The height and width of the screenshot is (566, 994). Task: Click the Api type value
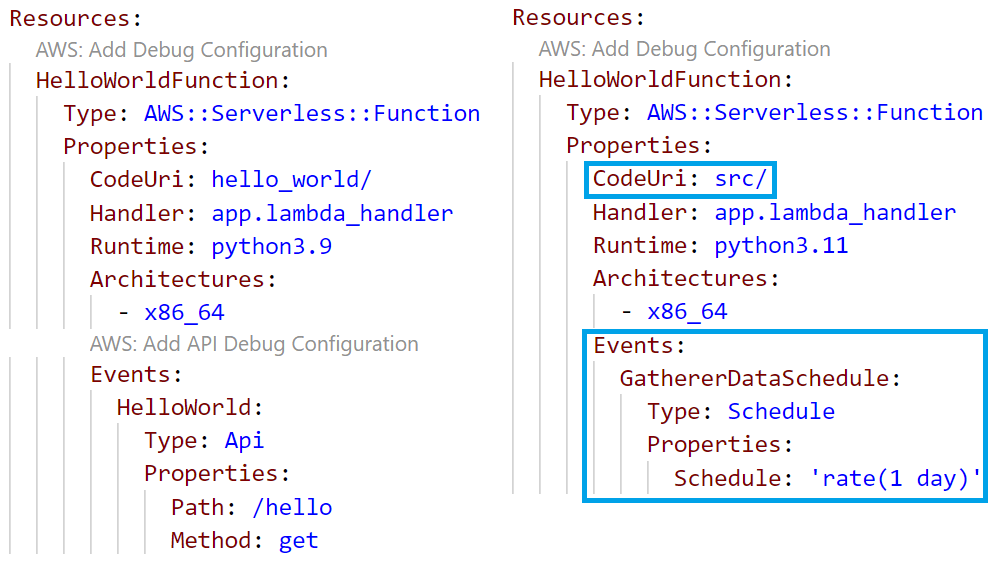coord(244,441)
